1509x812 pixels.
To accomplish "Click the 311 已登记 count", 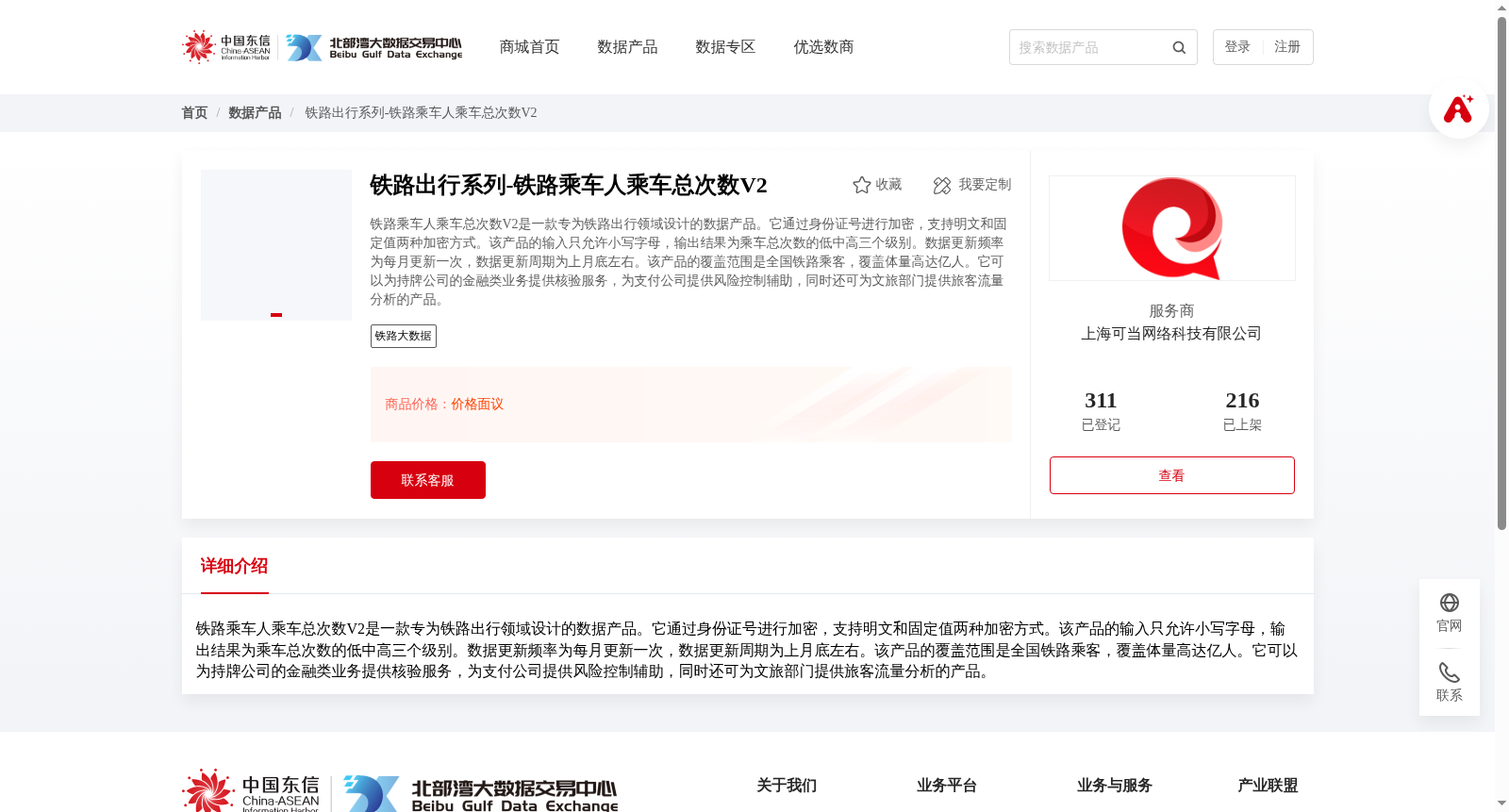I will [x=1101, y=410].
